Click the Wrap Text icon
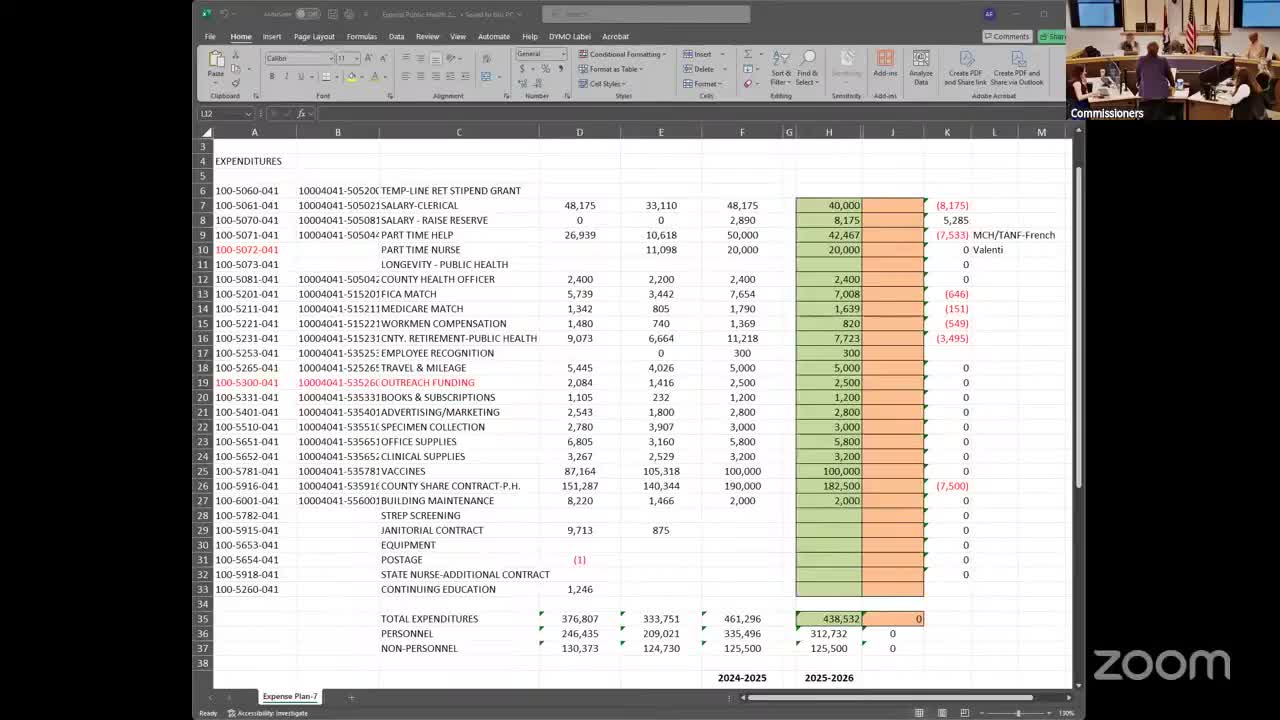Image resolution: width=1280 pixels, height=720 pixels. 485,58
